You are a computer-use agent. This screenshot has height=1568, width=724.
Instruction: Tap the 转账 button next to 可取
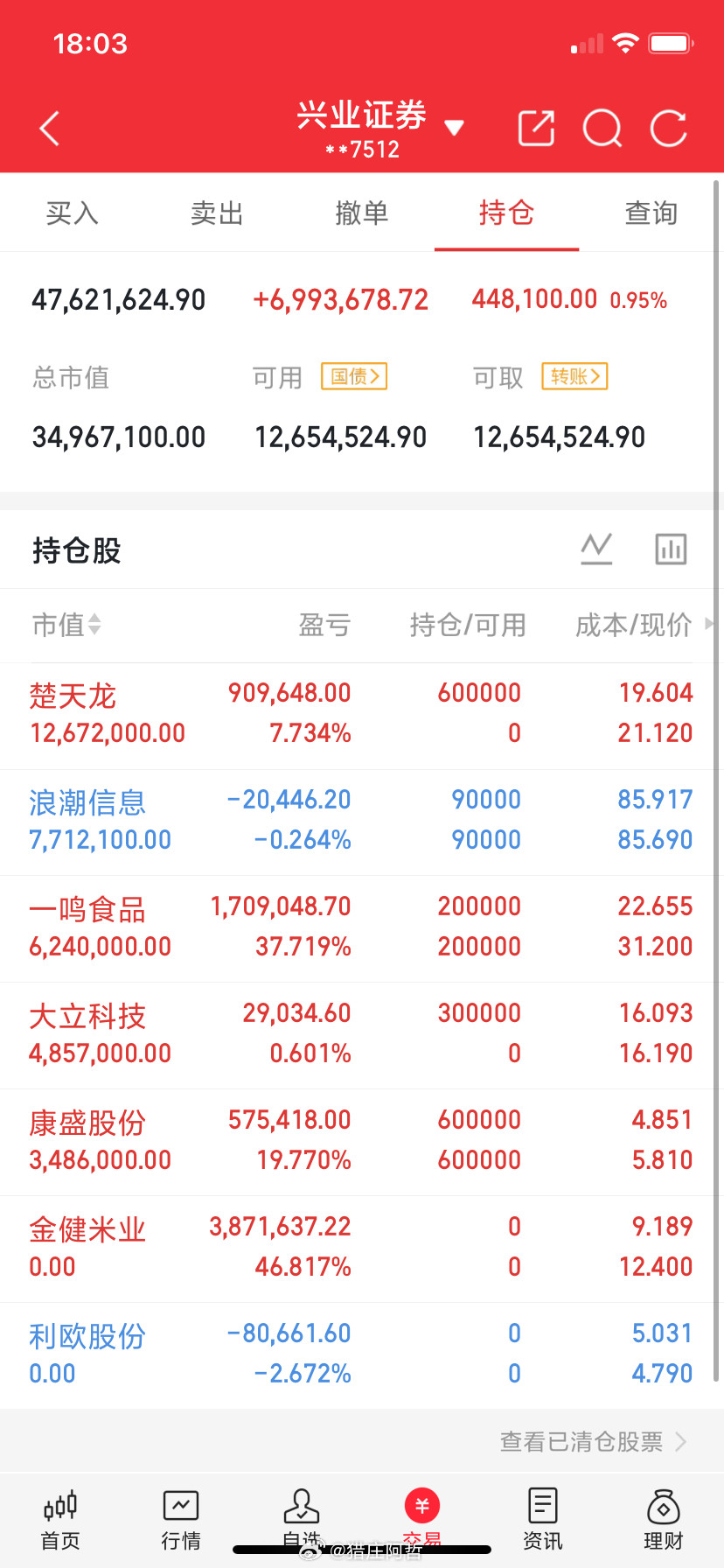click(x=574, y=376)
